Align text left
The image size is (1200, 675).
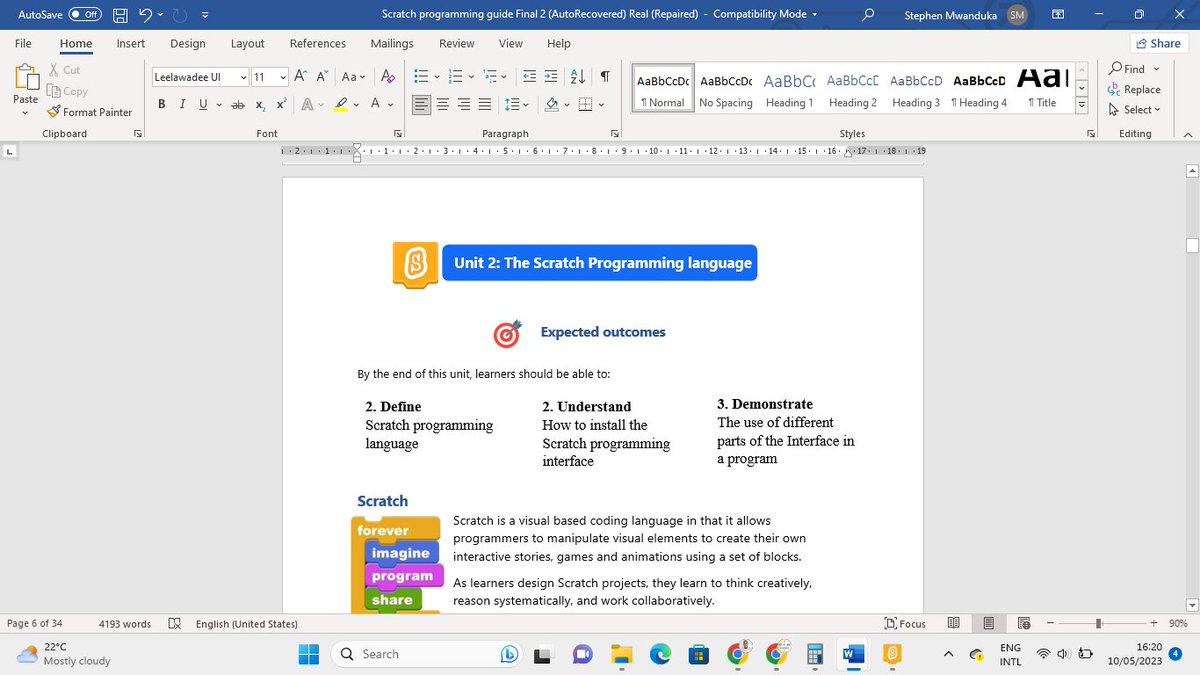[421, 105]
